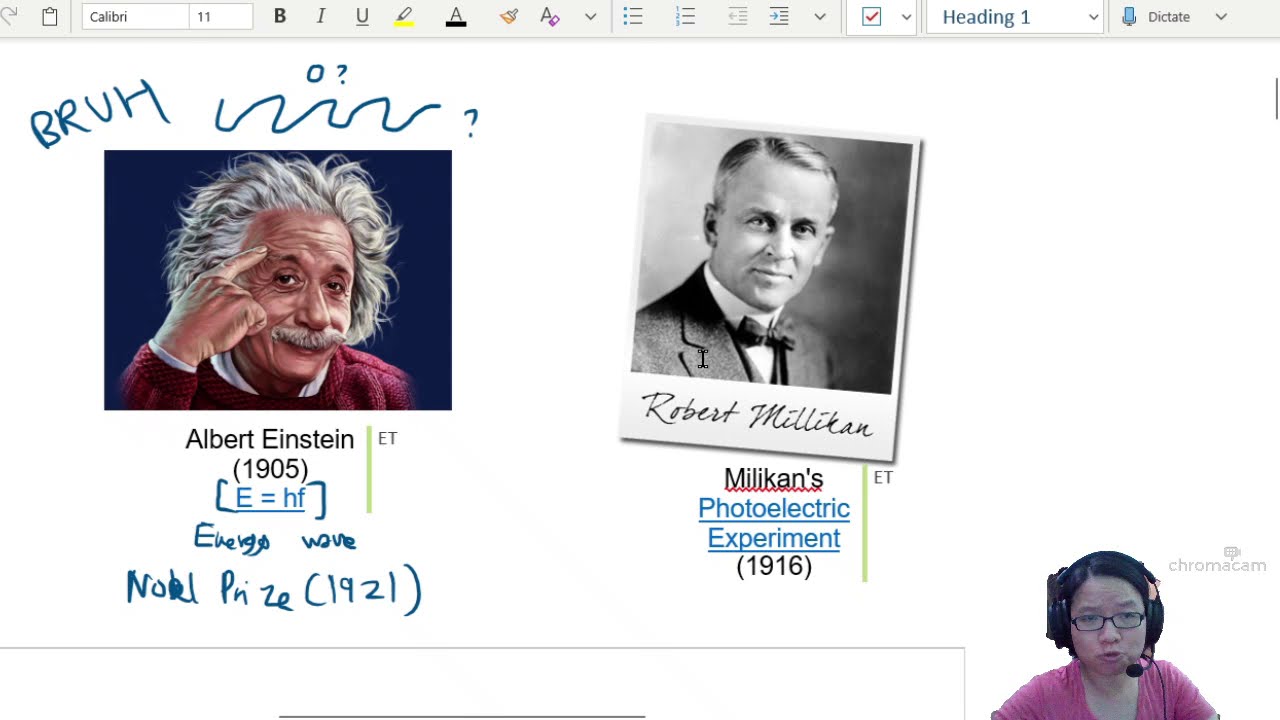Image resolution: width=1280 pixels, height=720 pixels.
Task: Open Dictate options dropdown arrow
Action: pyautogui.click(x=1221, y=16)
